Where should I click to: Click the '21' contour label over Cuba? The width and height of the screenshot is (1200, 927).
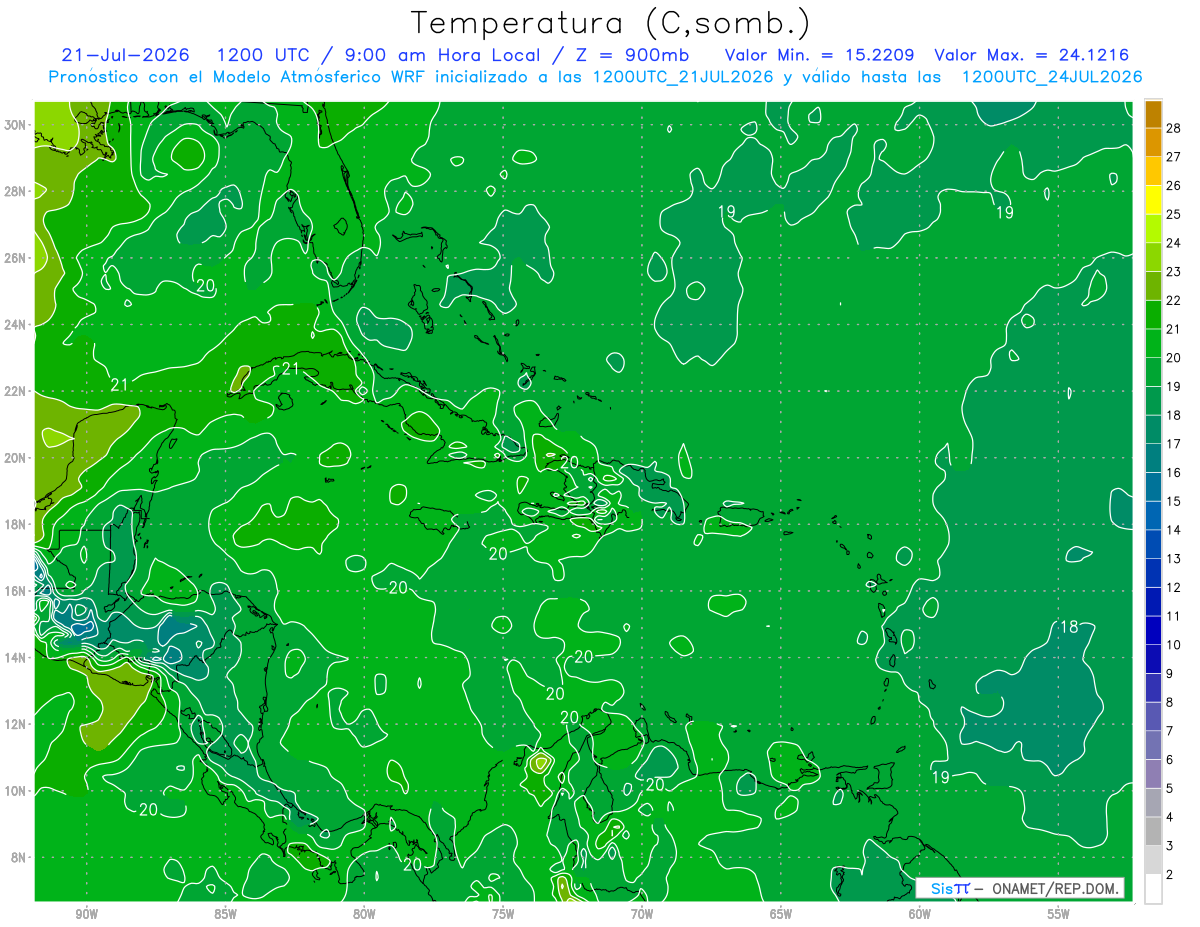point(291,369)
